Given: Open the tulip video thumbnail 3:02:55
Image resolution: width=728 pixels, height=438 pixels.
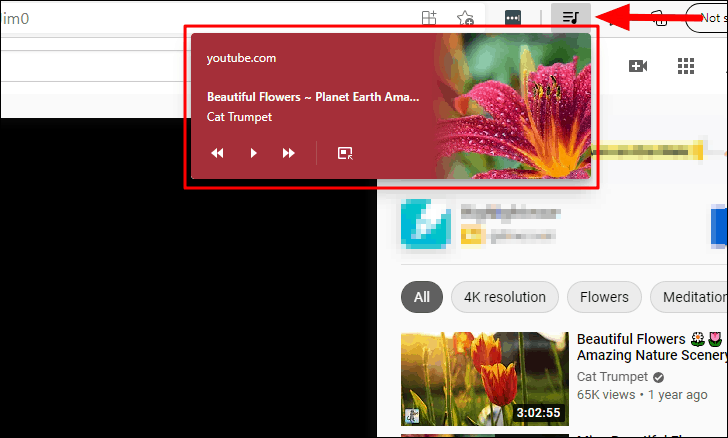Looking at the screenshot, I should tap(485, 379).
